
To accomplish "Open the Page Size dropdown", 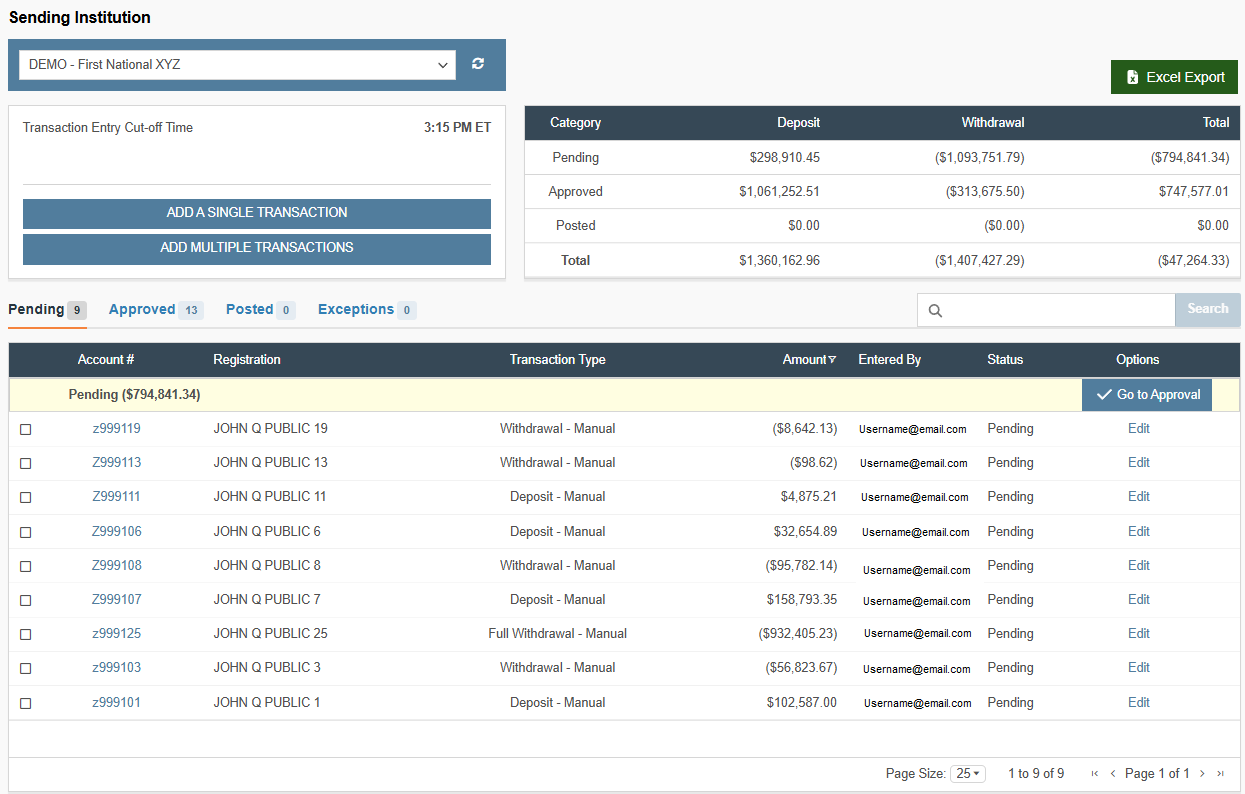I will (967, 773).
